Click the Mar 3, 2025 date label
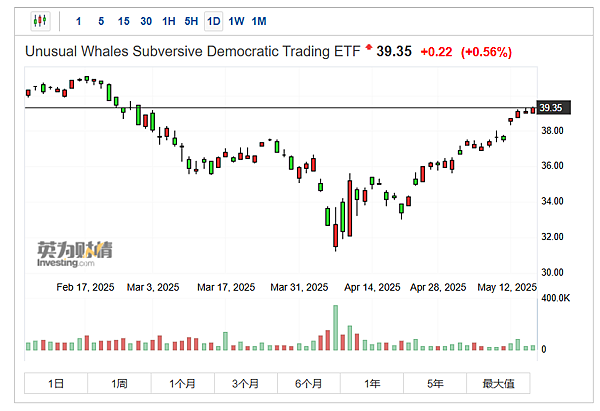The height and width of the screenshot is (411, 600). 153,287
